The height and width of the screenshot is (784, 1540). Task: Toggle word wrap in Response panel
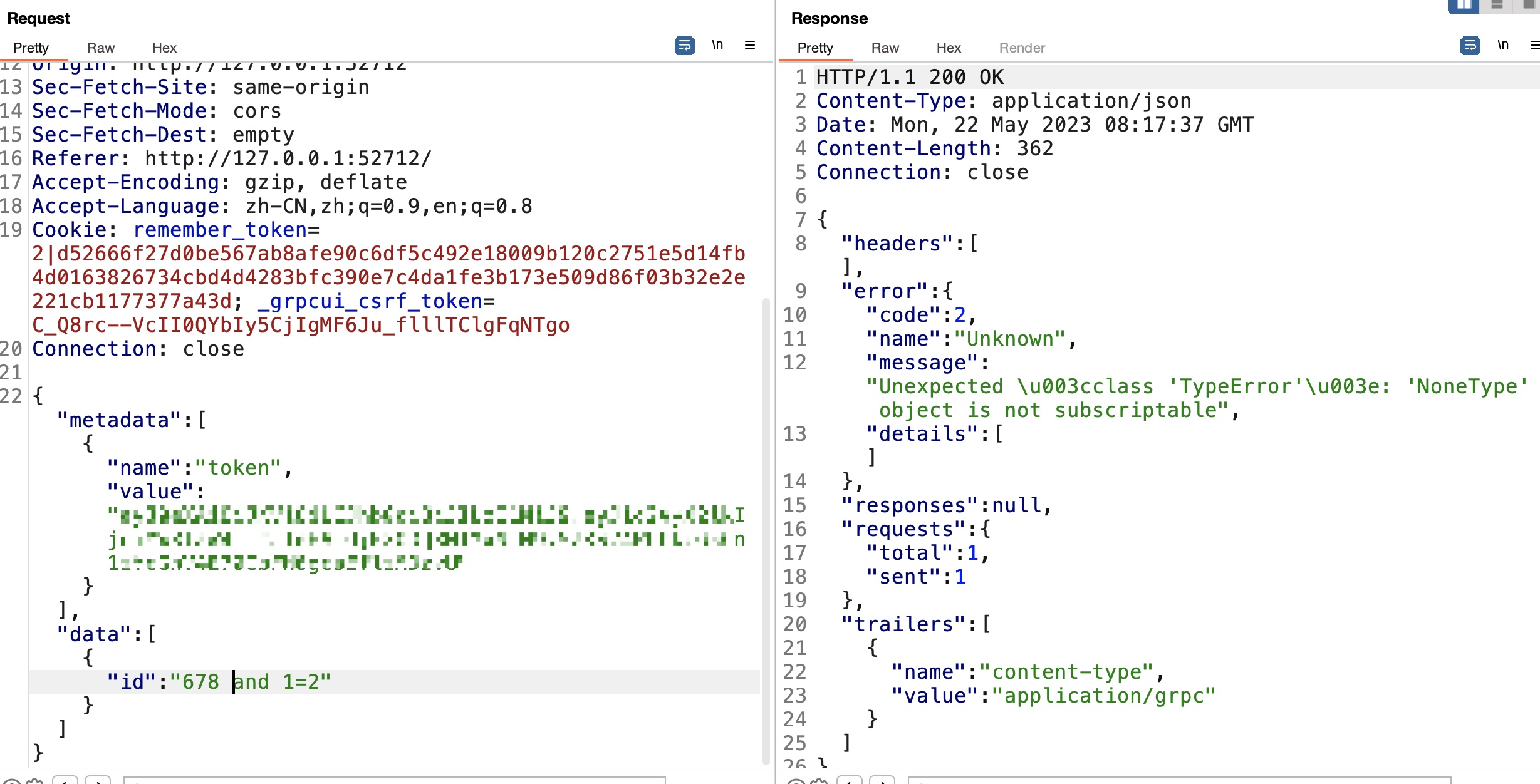[1470, 46]
